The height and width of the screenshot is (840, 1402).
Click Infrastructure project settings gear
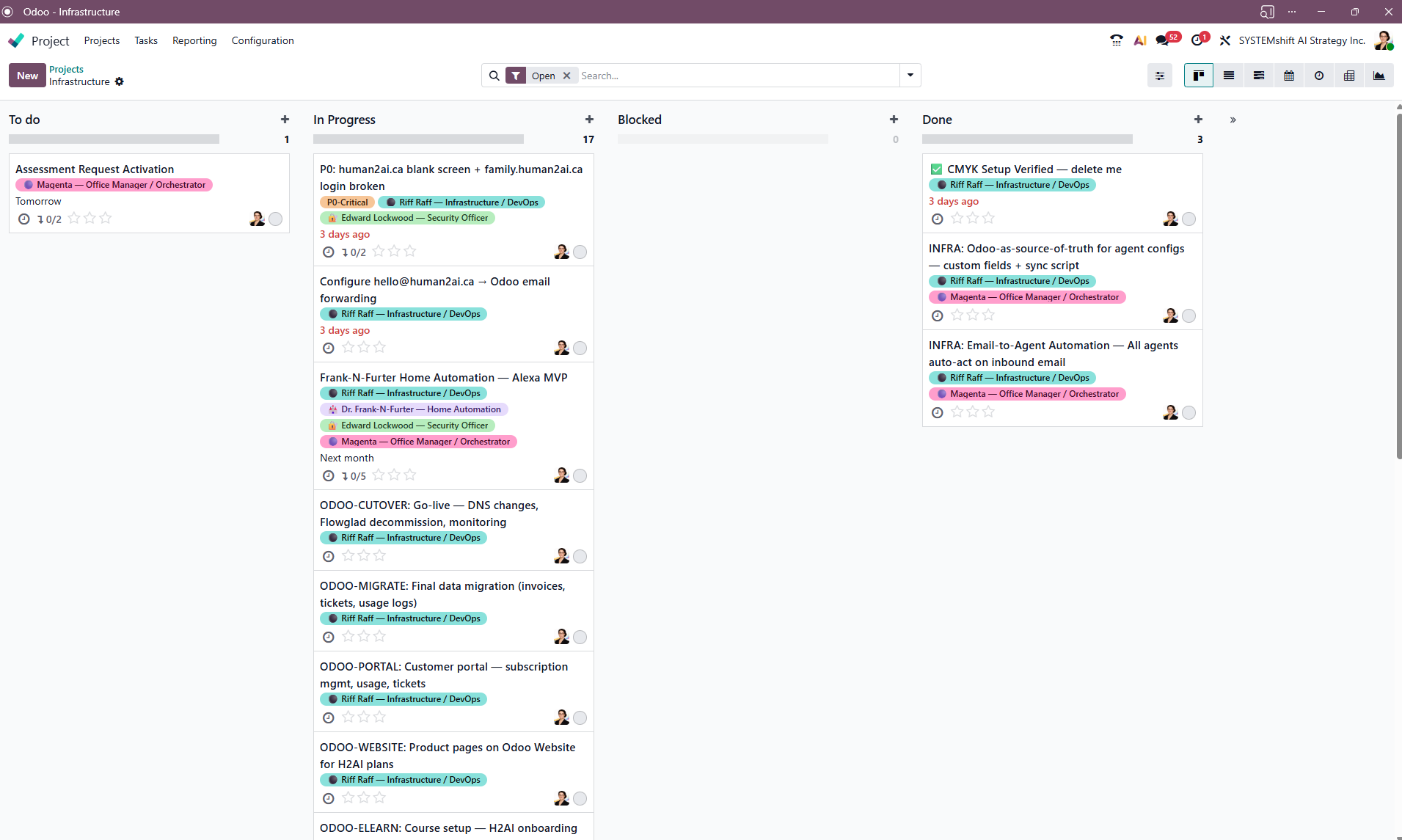click(x=120, y=82)
